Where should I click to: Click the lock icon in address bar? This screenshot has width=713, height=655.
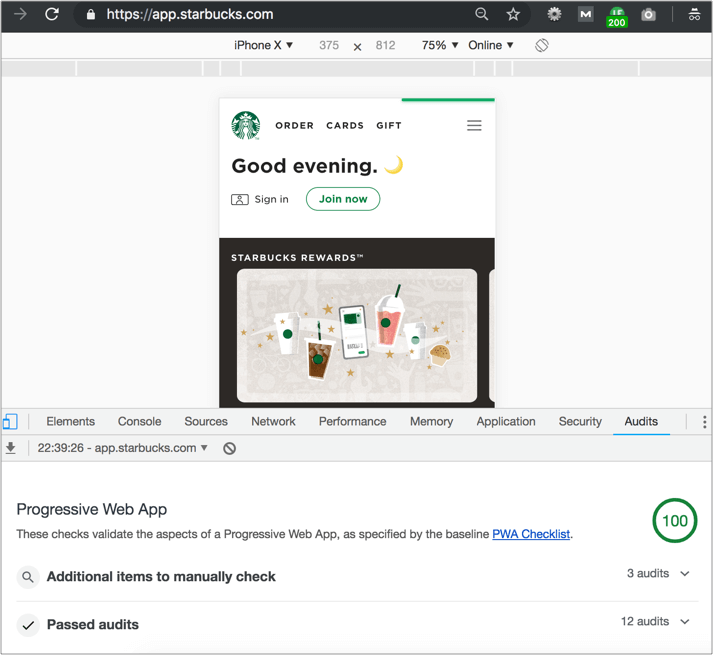[91, 15]
